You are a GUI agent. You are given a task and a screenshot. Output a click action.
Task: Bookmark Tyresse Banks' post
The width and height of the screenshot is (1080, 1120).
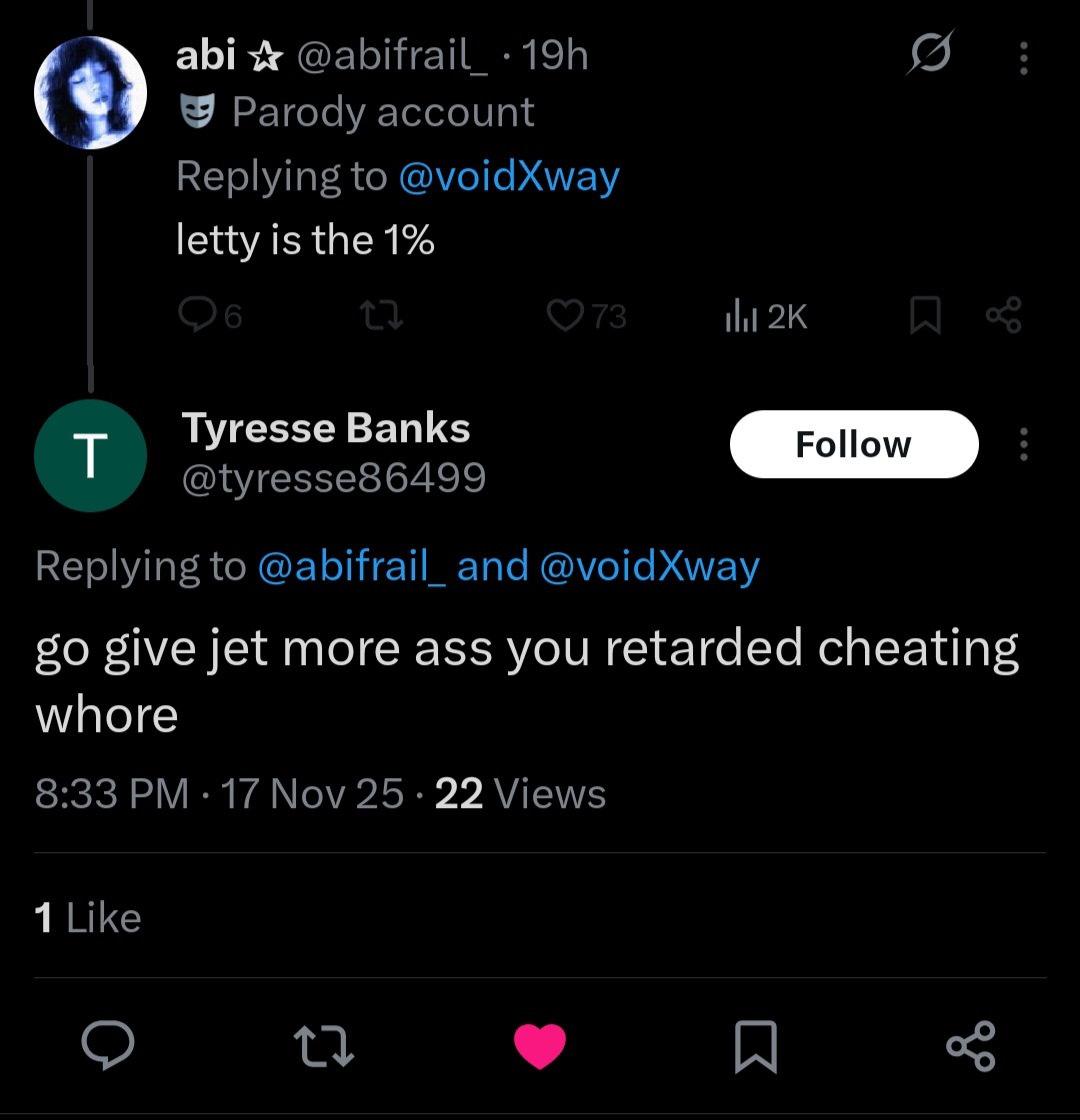[756, 1046]
